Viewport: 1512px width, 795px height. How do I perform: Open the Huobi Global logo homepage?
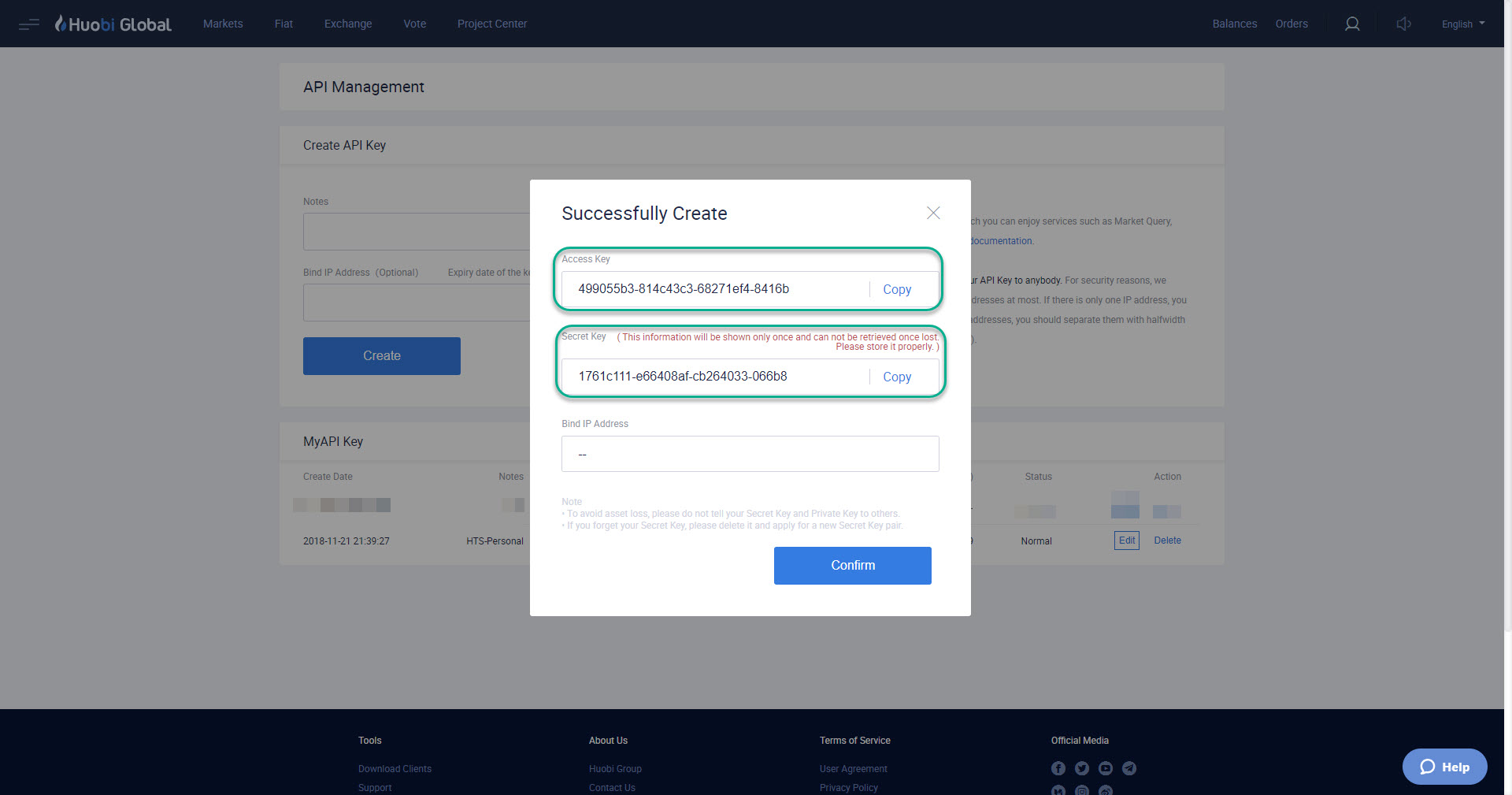click(113, 23)
